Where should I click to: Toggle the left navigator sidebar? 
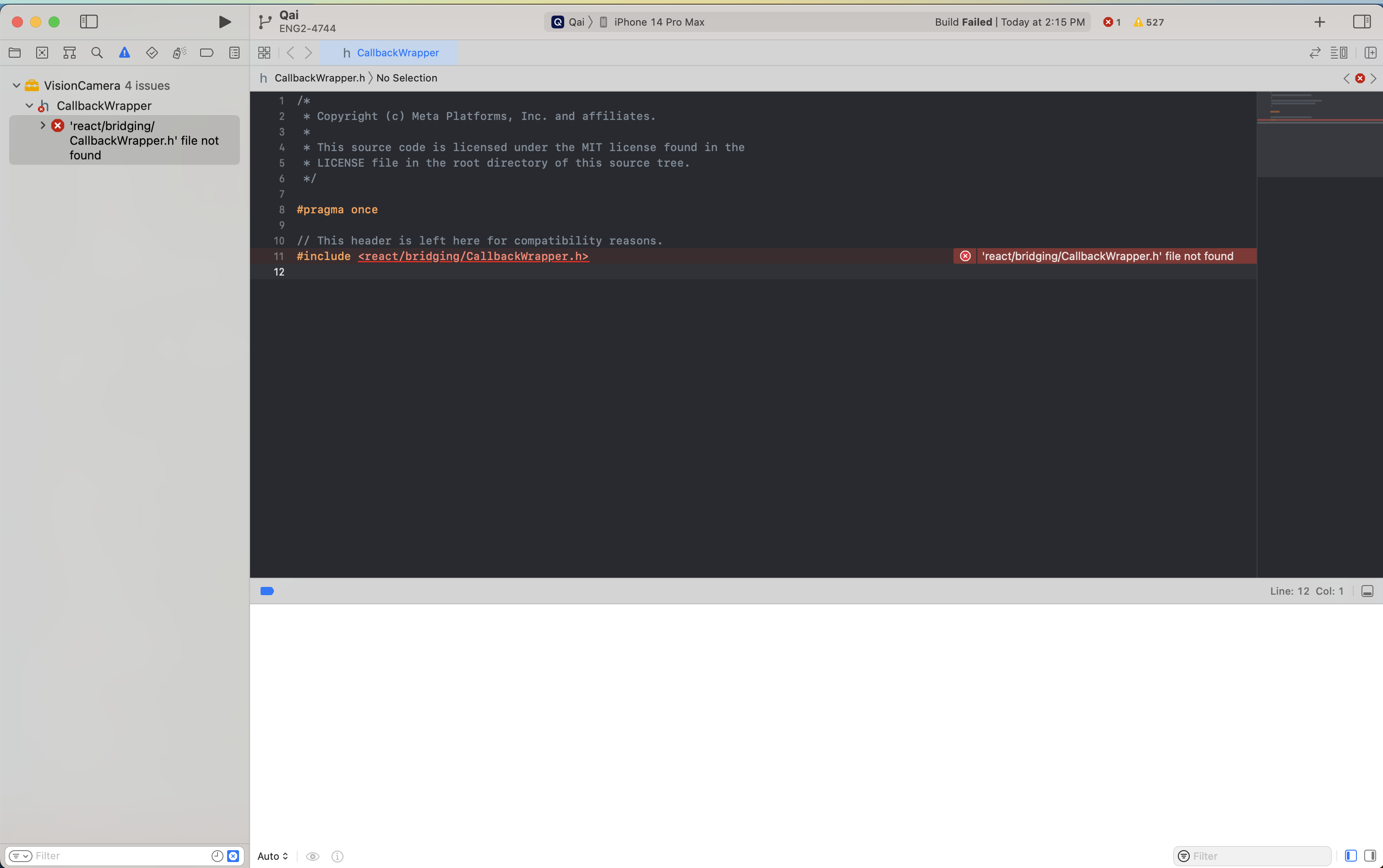pos(88,22)
